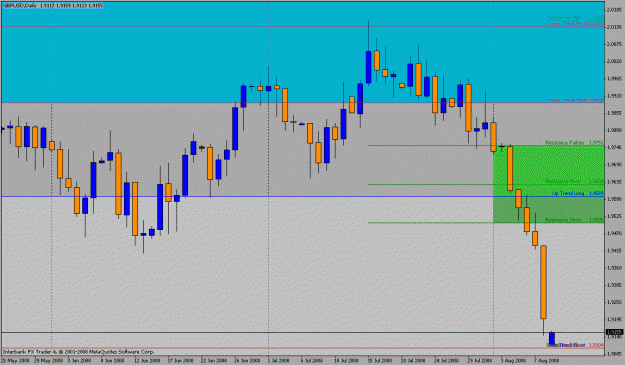This screenshot has height=365, width=625.
Task: Click the 3 Aug 2008 date label
Action: tap(514, 361)
